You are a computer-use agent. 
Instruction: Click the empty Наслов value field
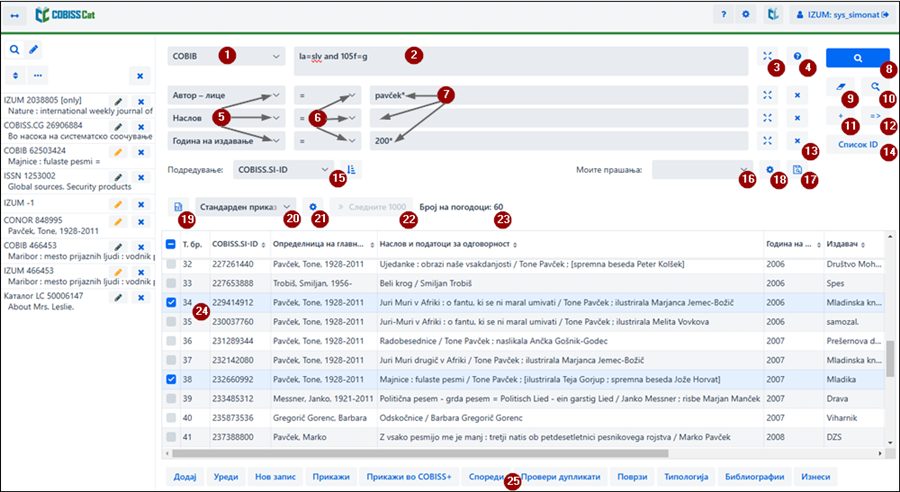[559, 118]
